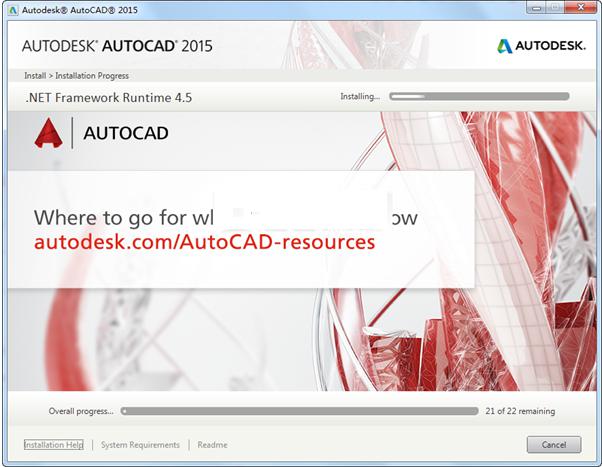This screenshot has width=602, height=467.
Task: Click the '.NET Framework Runtime 4.5' label
Action: pyautogui.click(x=107, y=98)
